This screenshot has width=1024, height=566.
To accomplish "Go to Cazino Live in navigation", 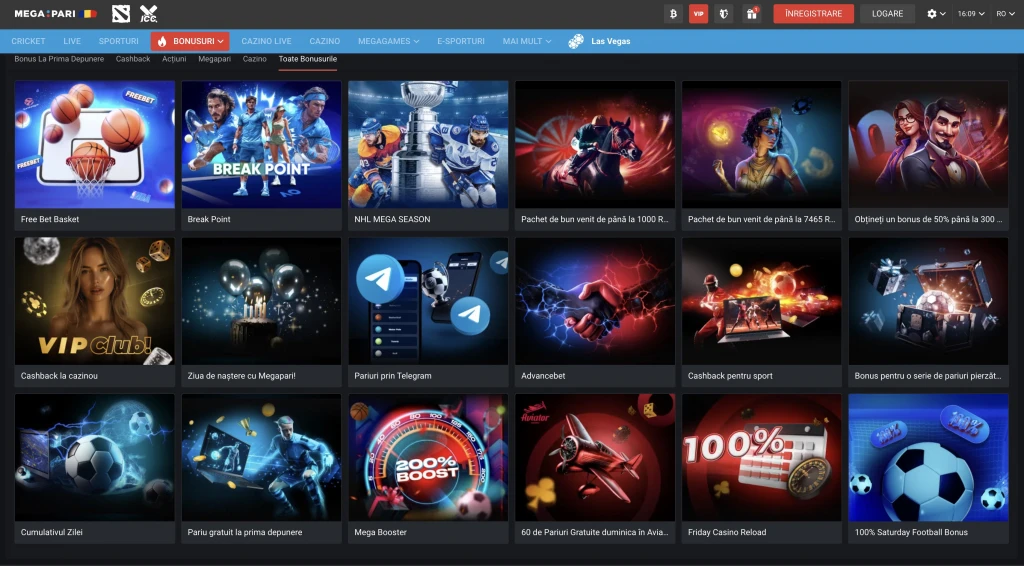I will [x=266, y=41].
